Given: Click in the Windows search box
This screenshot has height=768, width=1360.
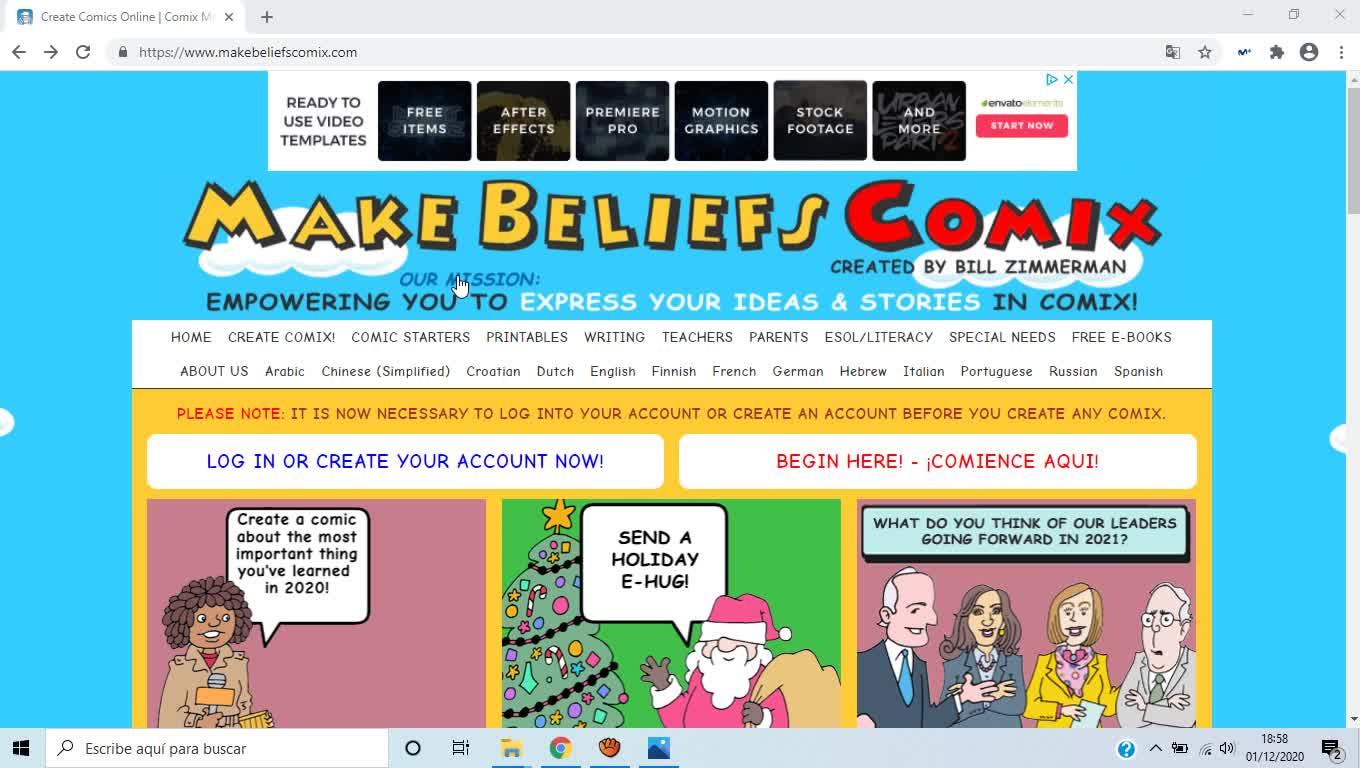Looking at the screenshot, I should click(x=217, y=748).
